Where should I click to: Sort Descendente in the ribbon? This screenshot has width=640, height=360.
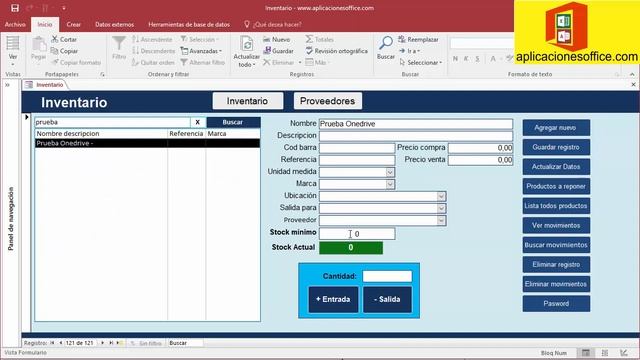tap(153, 51)
